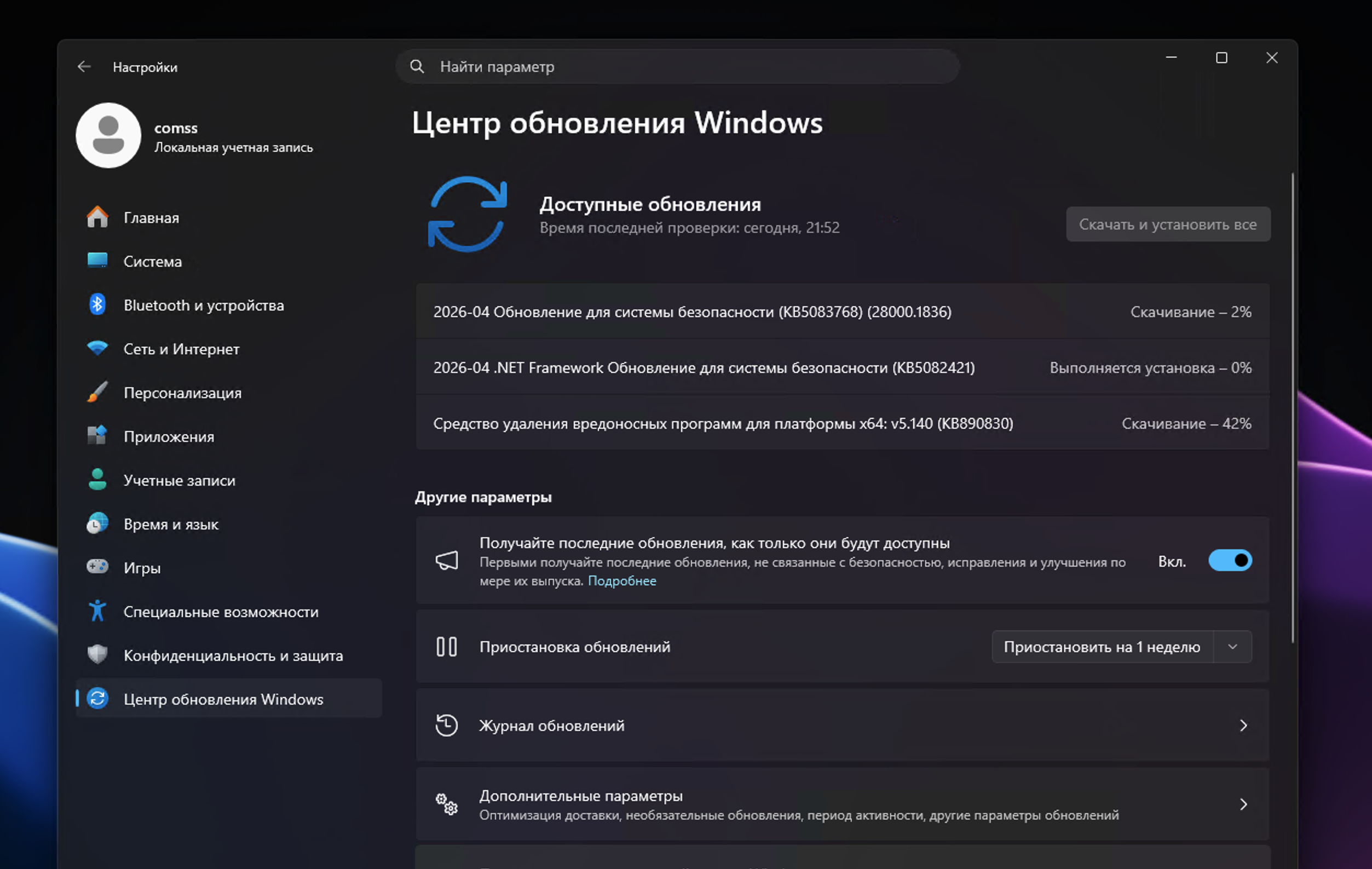
Task: Click the Bluetooth sidebar icon
Action: tap(97, 305)
